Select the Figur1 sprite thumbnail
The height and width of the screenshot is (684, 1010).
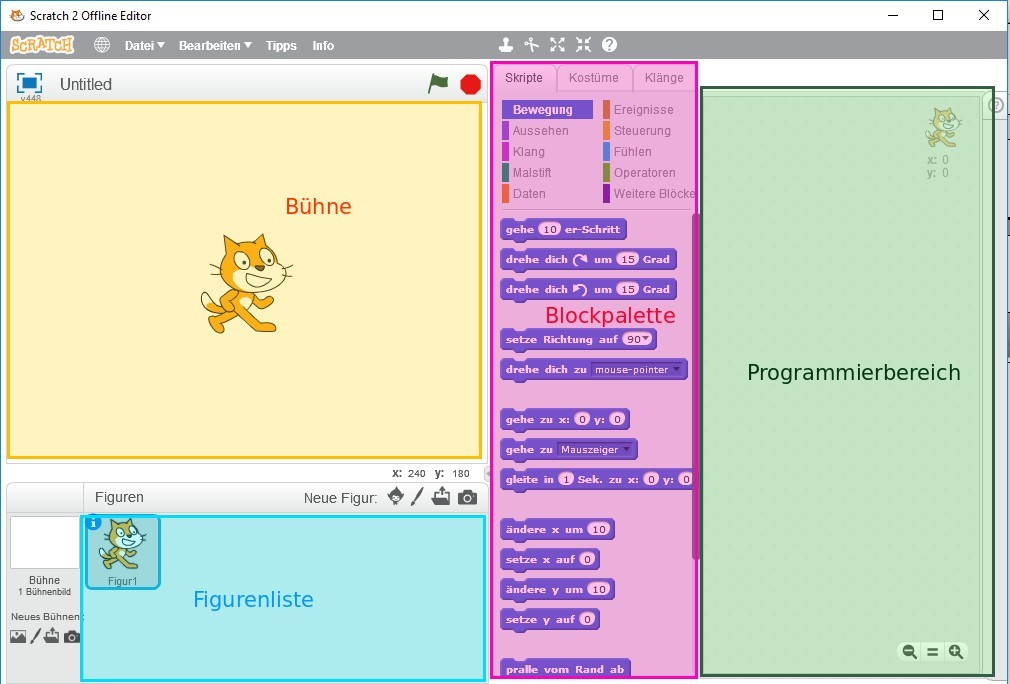point(121,552)
